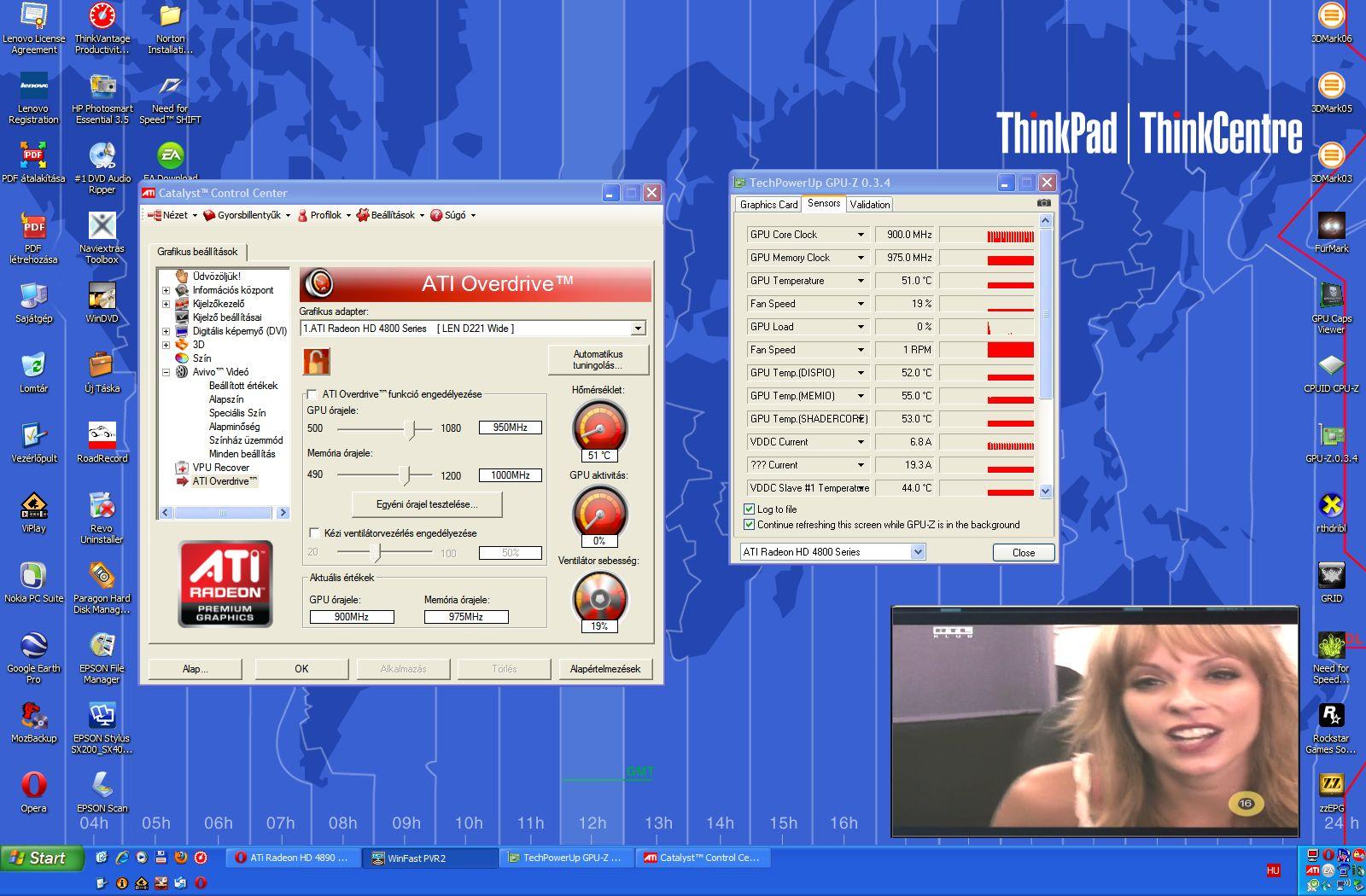Open the Gyorsbillentyűk menu

[x=247, y=215]
